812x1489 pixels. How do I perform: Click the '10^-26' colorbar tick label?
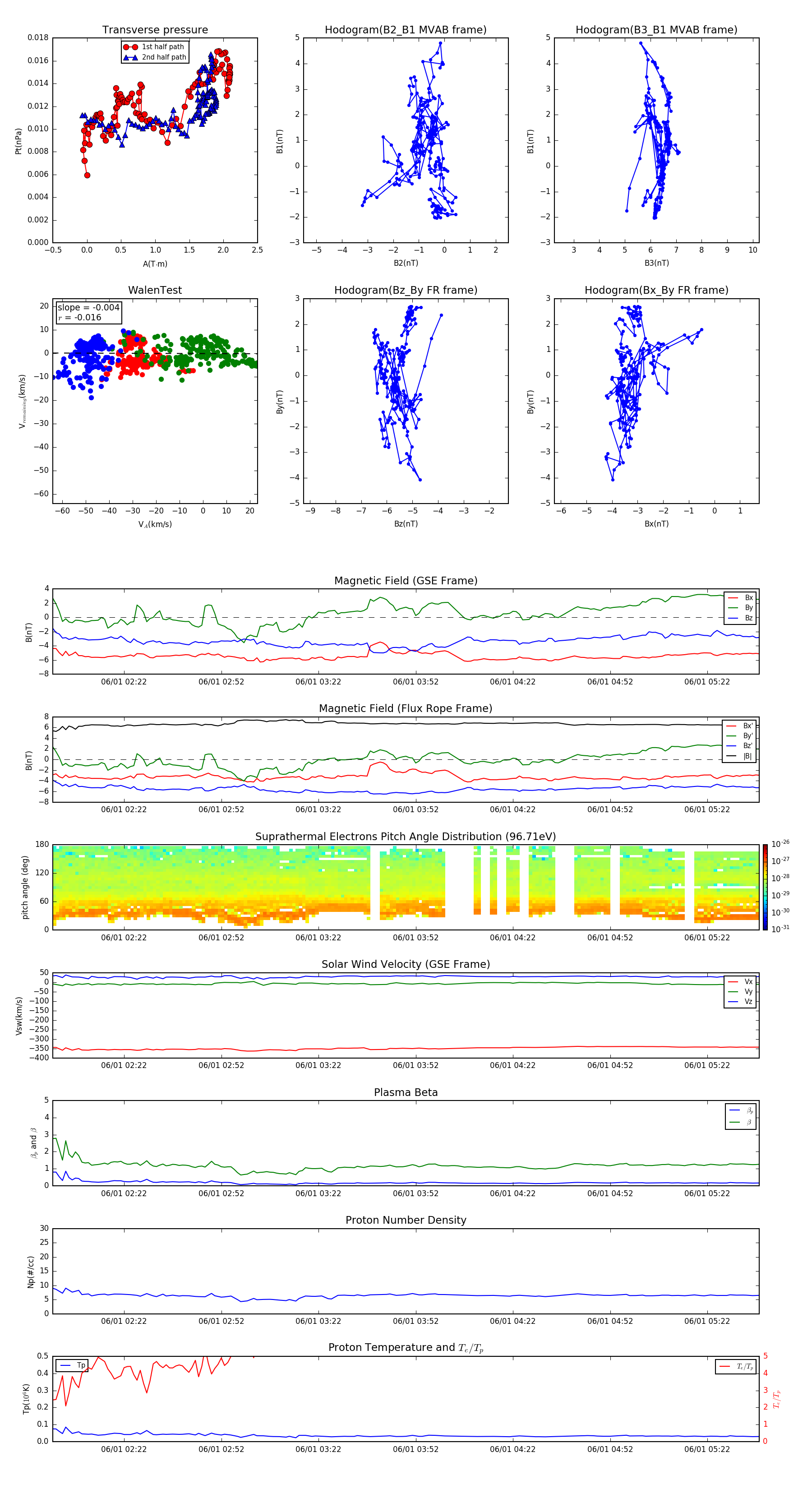tap(780, 844)
